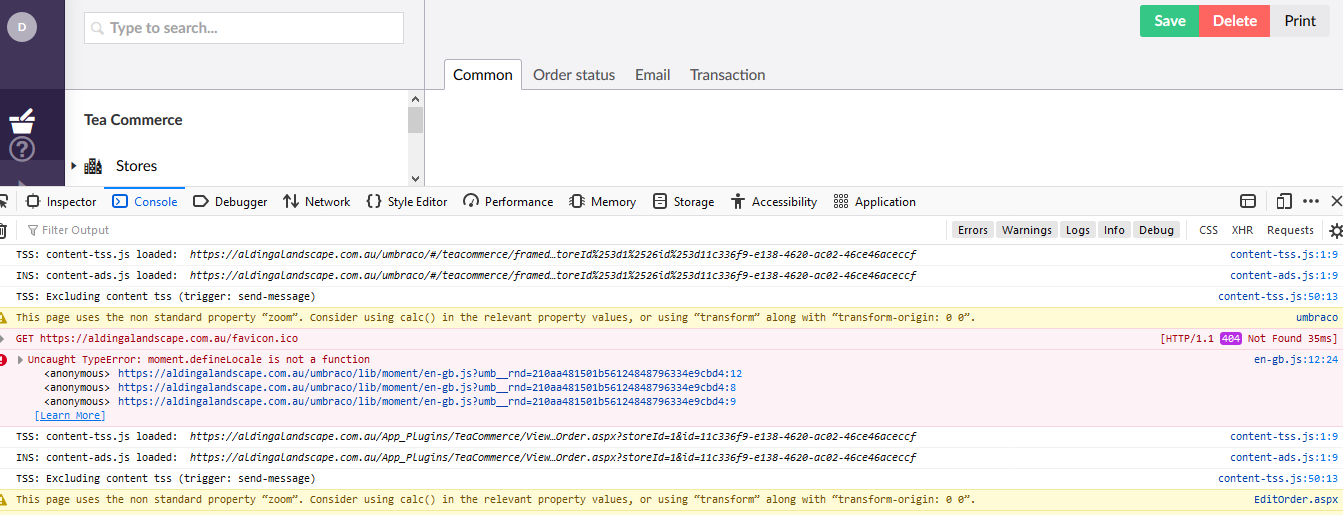Toggle the Requests filter
The image size is (1343, 515).
click(1290, 230)
